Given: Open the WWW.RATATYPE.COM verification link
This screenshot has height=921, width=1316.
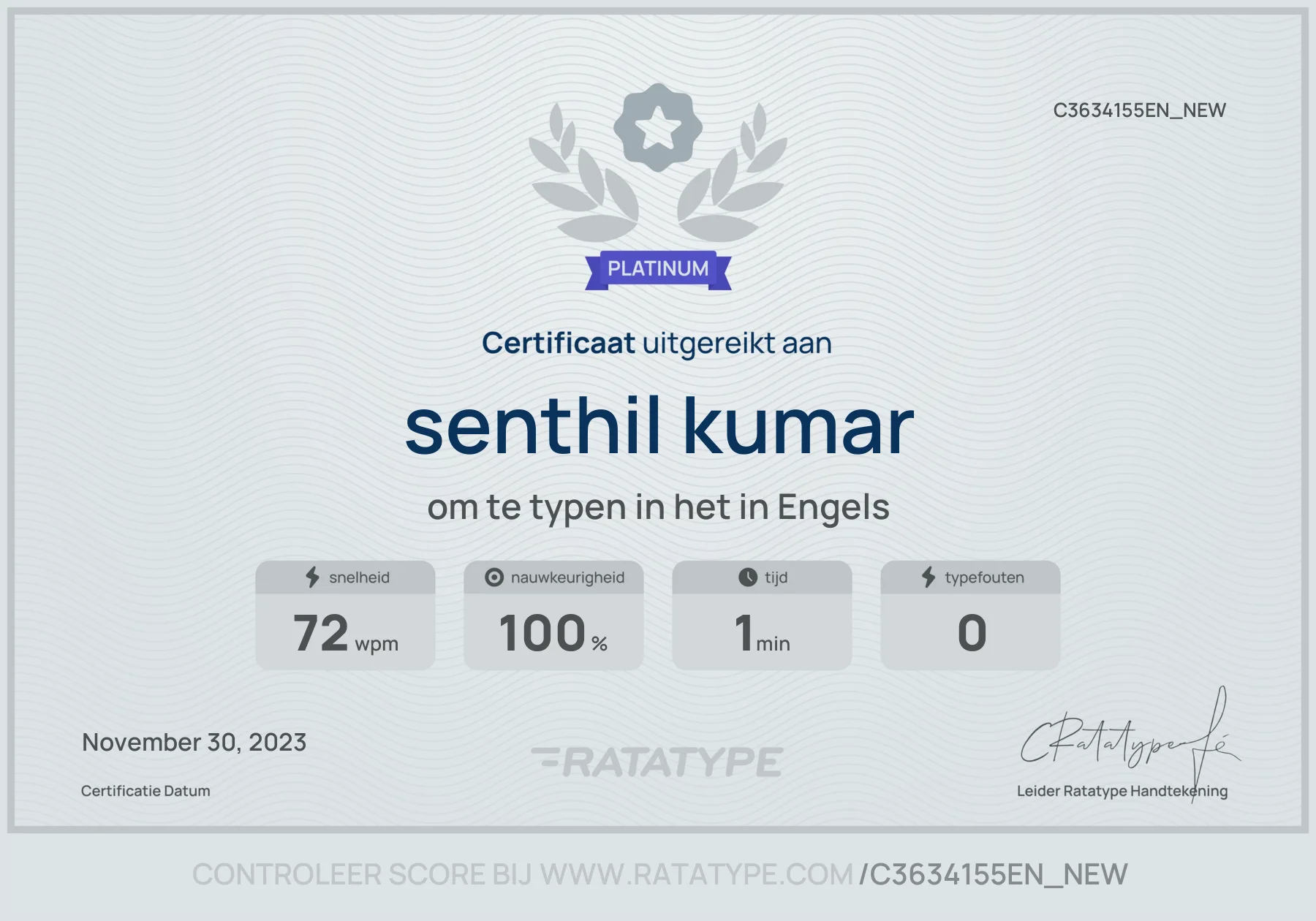Looking at the screenshot, I should click(x=696, y=874).
